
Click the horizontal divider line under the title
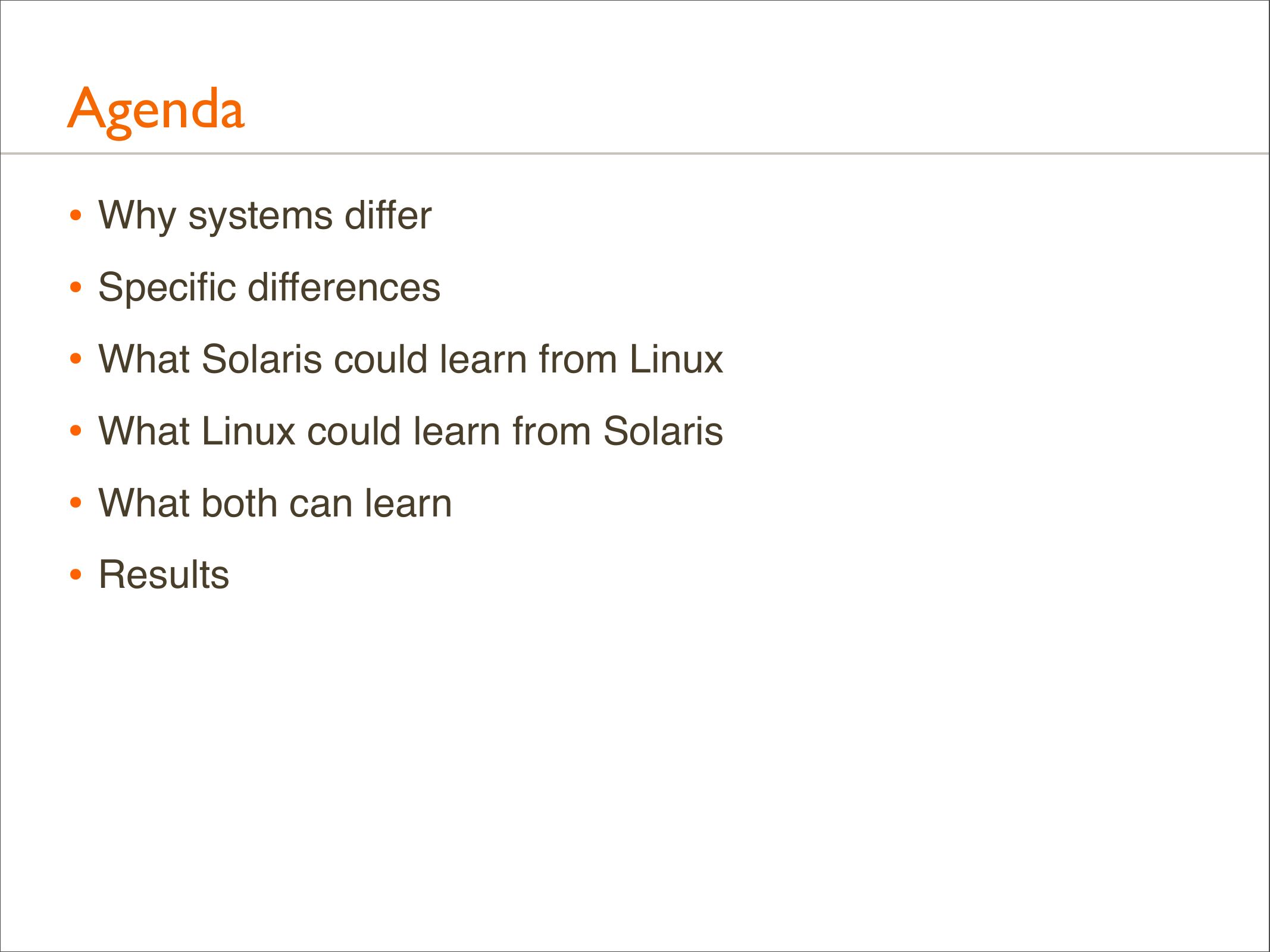pyautogui.click(x=635, y=154)
